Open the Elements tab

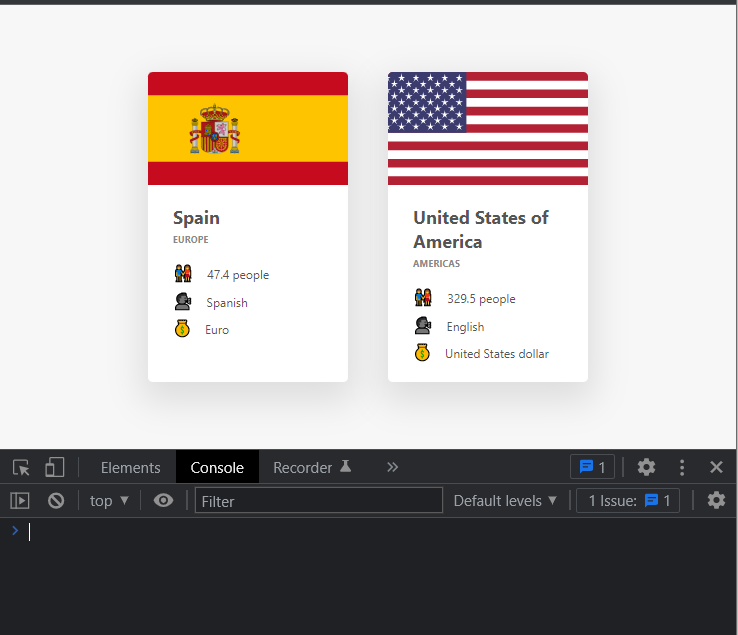[x=130, y=468]
